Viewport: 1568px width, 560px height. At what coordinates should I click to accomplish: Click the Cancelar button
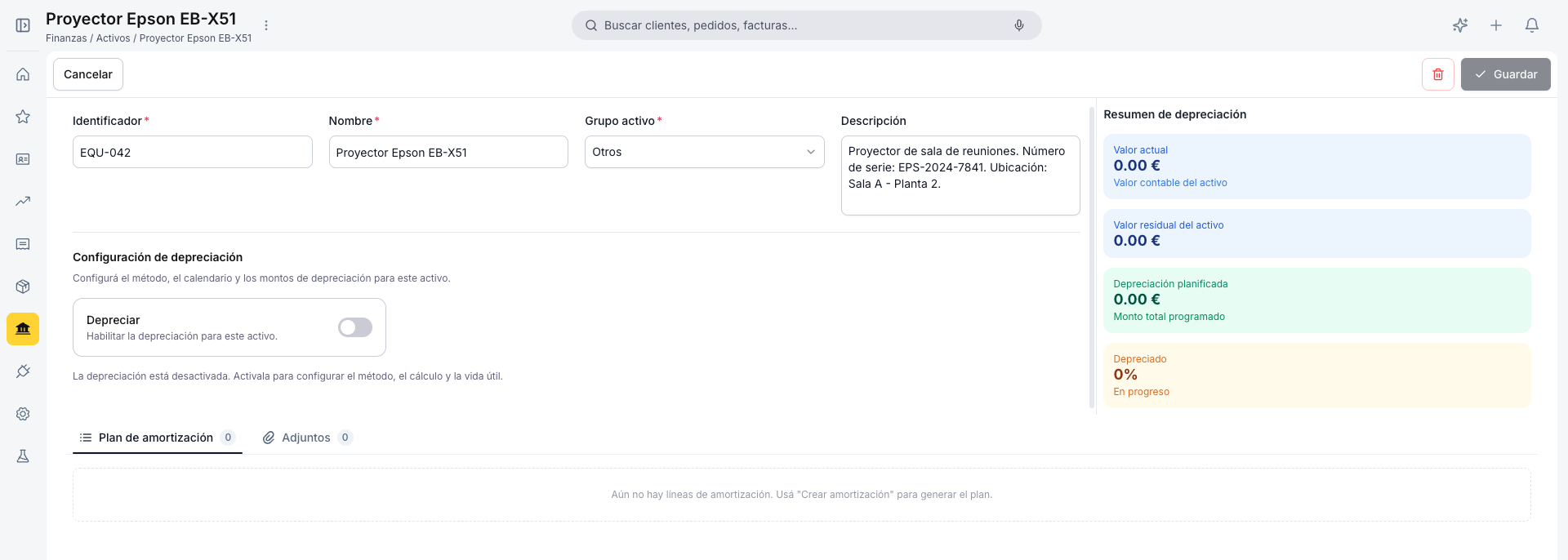tap(88, 74)
